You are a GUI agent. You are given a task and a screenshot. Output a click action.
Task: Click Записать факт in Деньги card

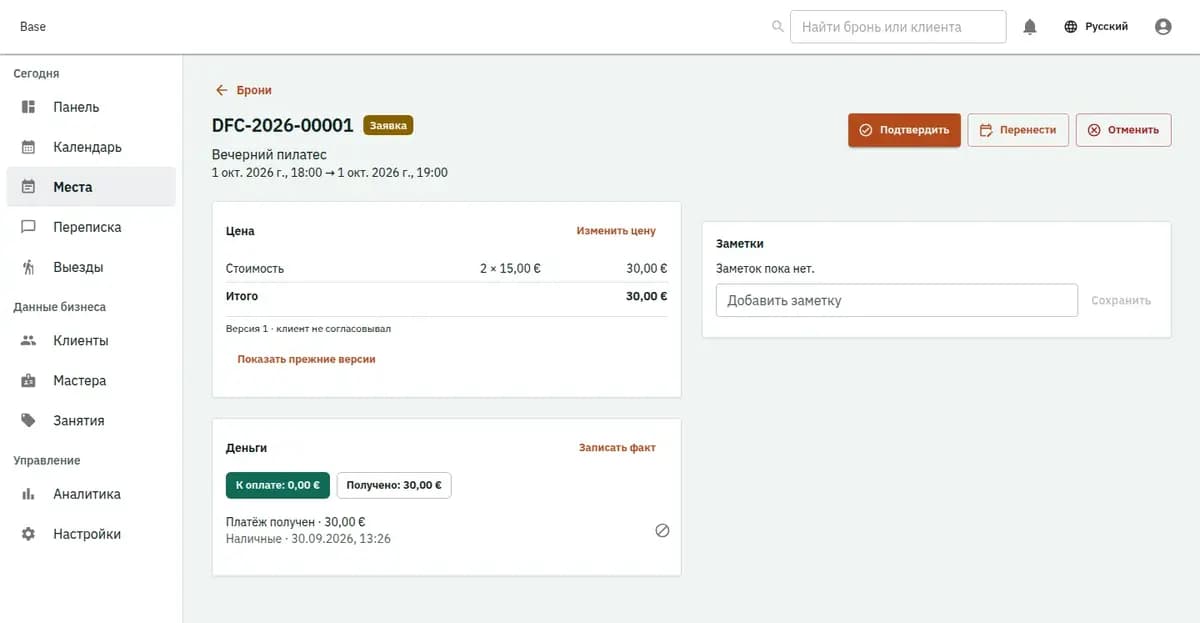pyautogui.click(x=617, y=448)
